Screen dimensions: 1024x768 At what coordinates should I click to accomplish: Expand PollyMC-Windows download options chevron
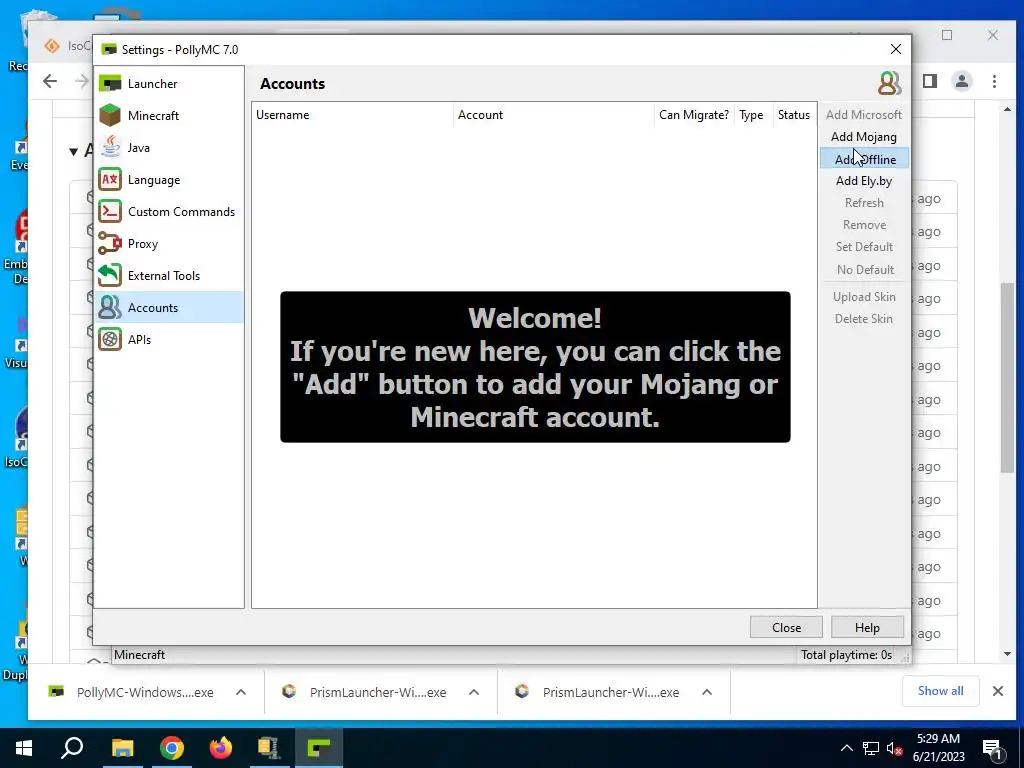[x=241, y=692]
